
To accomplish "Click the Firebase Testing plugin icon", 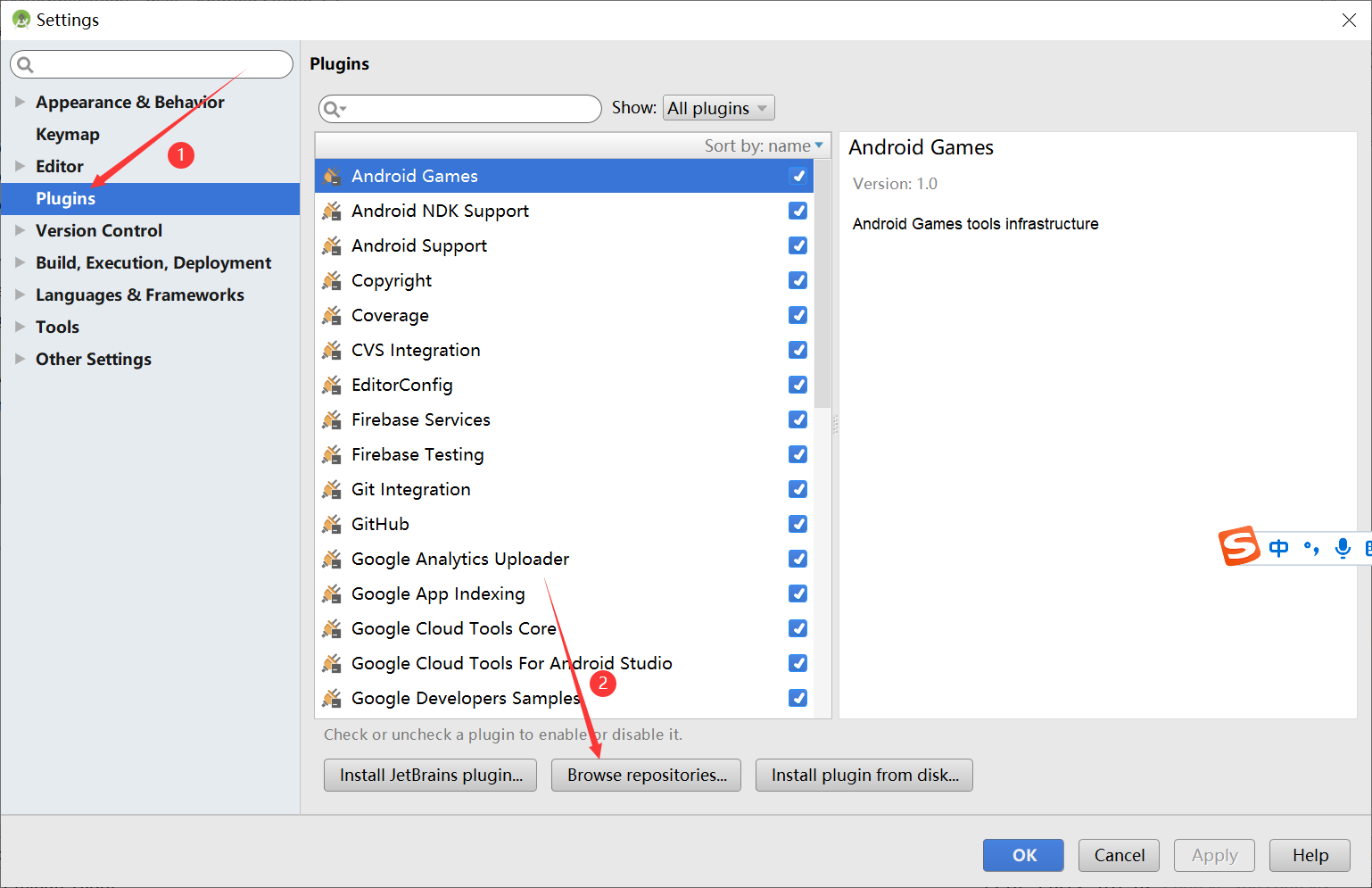I will pyautogui.click(x=332, y=454).
